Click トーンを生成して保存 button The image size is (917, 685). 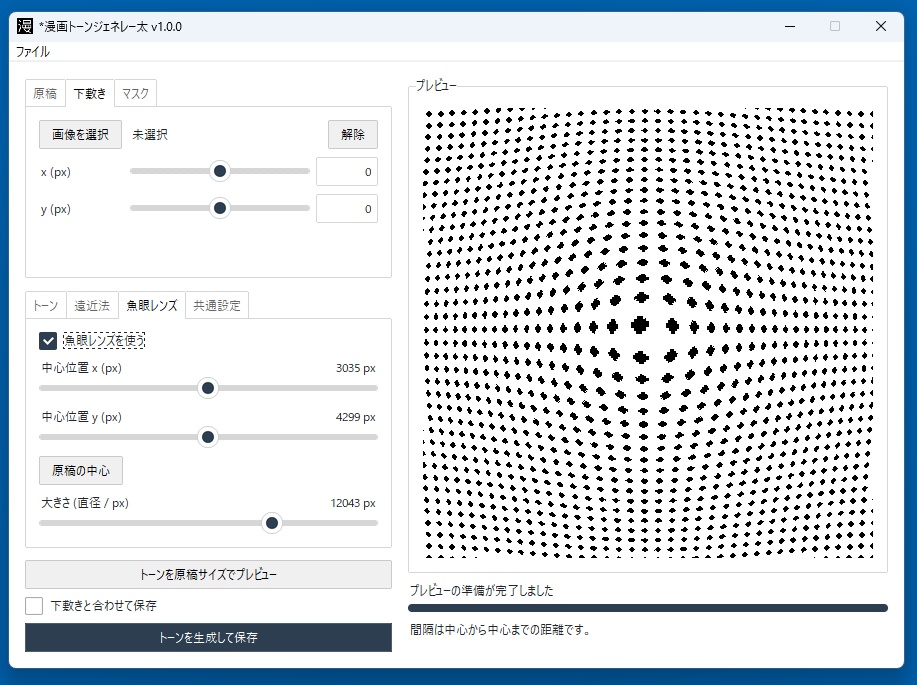(208, 638)
